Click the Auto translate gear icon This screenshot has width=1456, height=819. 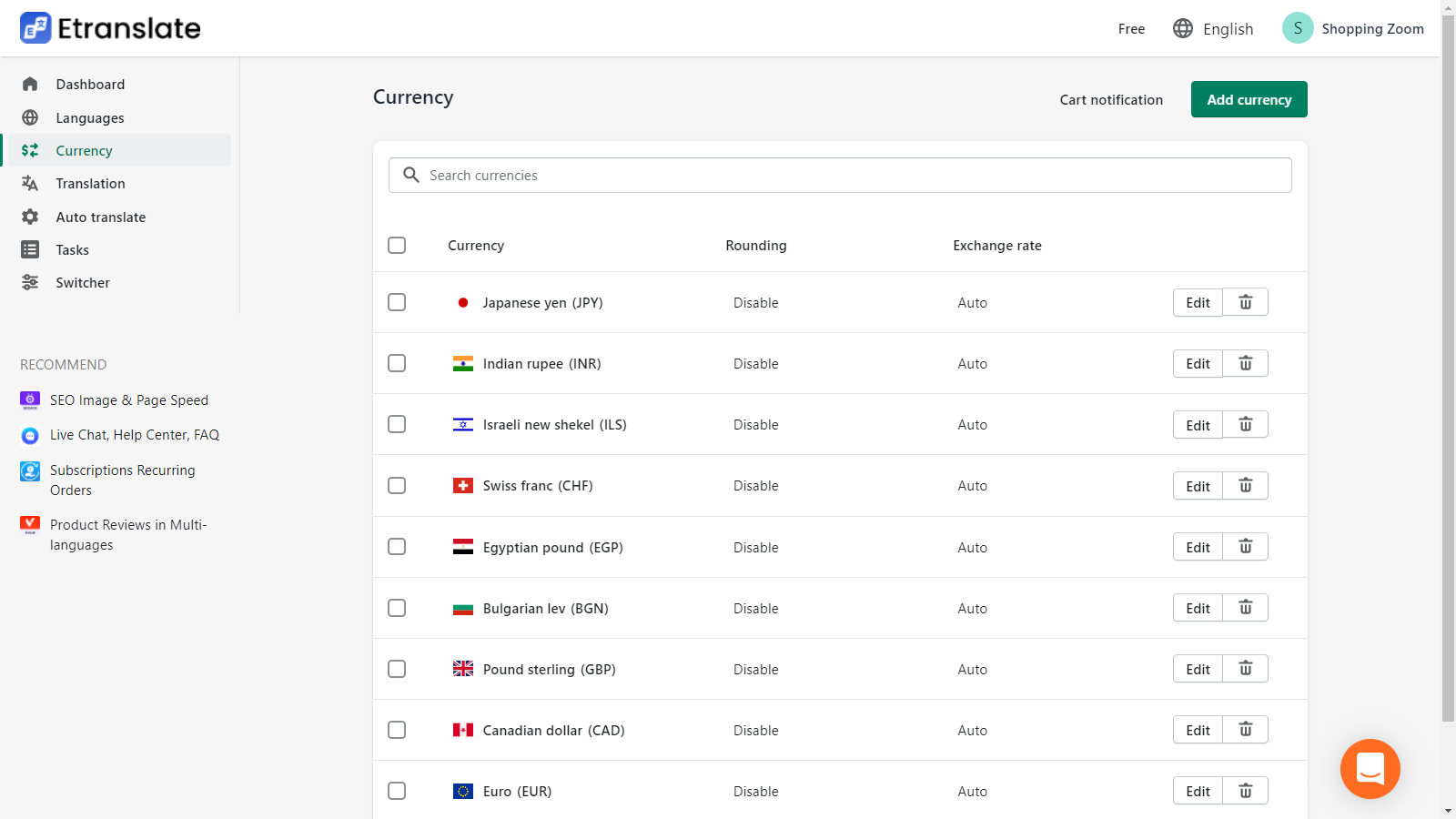pos(30,217)
